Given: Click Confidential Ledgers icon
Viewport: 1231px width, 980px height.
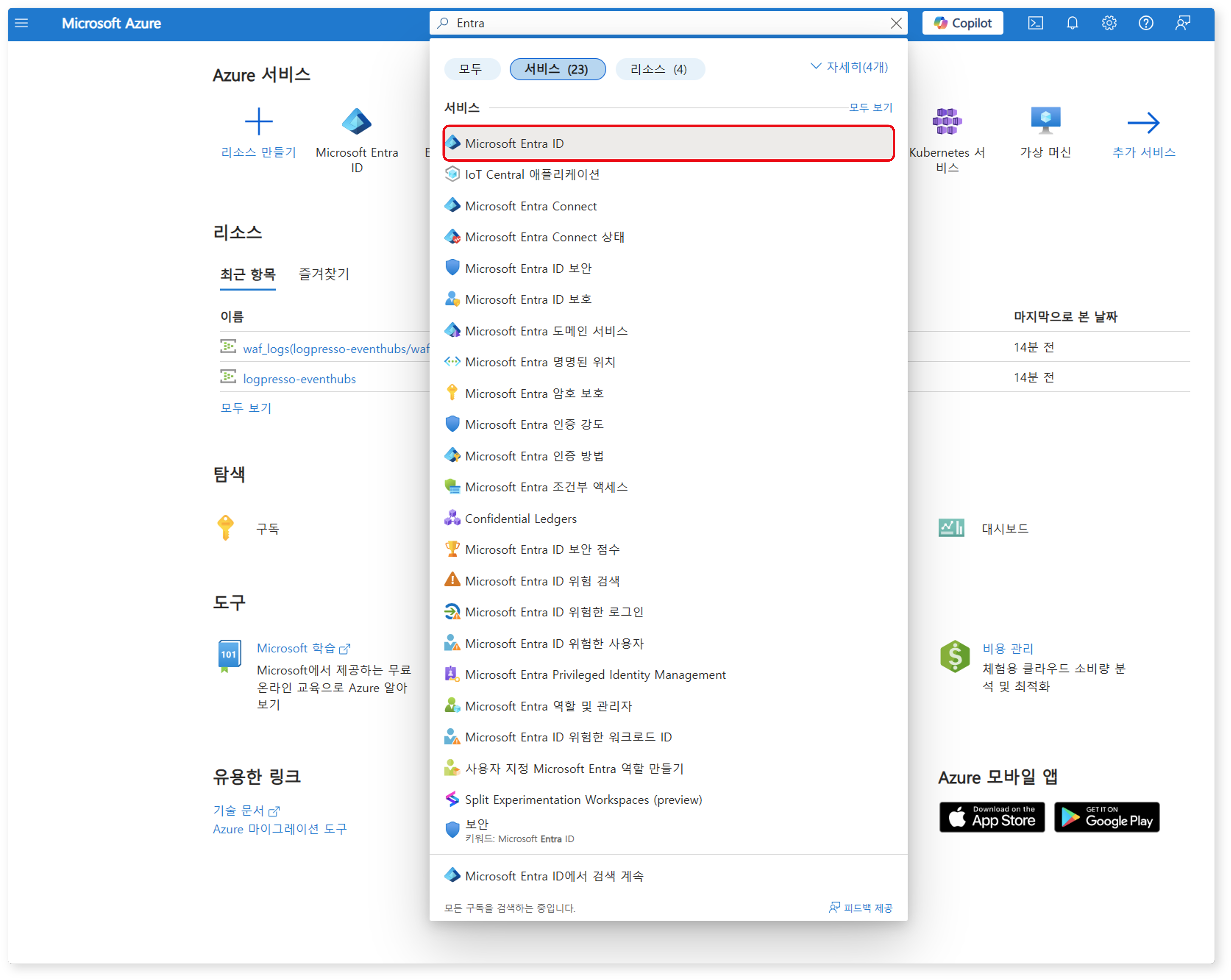Looking at the screenshot, I should (452, 518).
